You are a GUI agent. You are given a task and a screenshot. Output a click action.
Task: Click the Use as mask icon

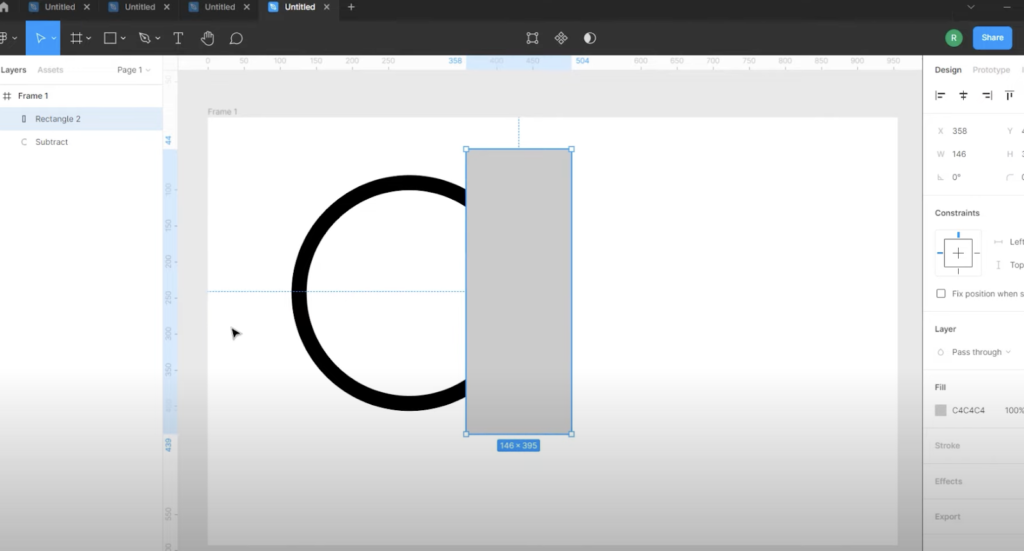[590, 38]
